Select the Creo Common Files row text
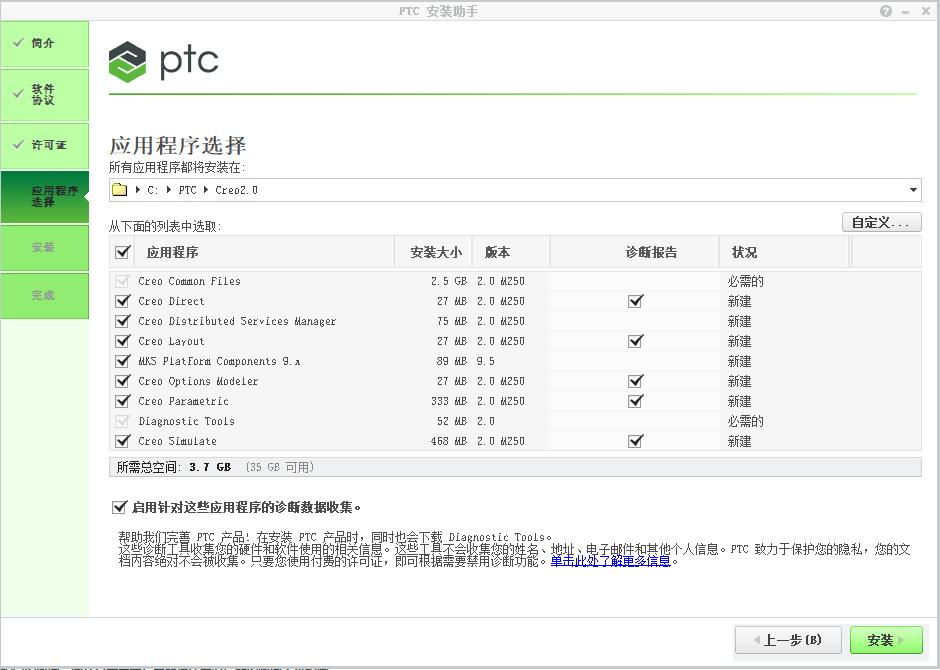 189,281
